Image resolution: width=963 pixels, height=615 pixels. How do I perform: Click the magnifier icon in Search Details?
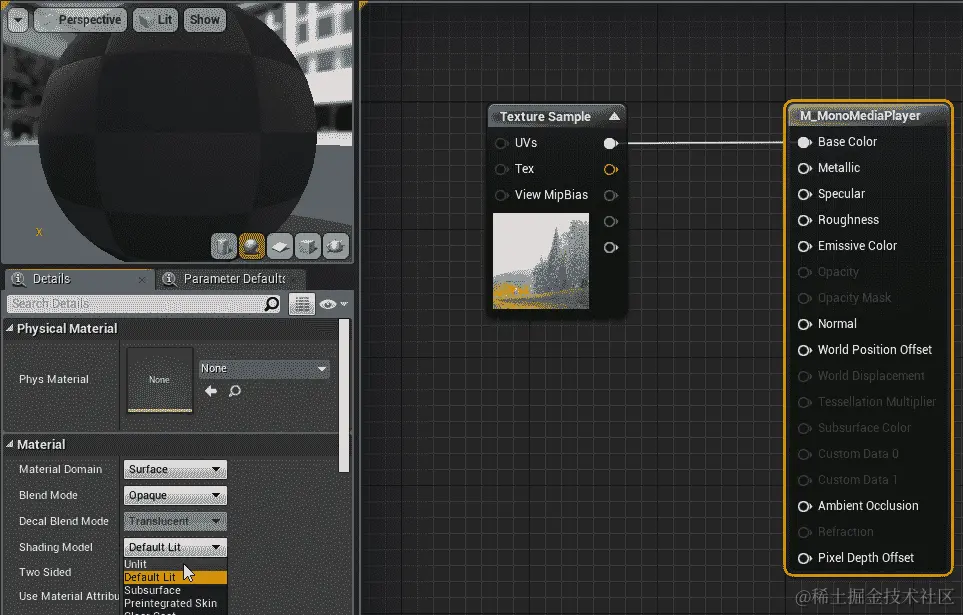271,304
